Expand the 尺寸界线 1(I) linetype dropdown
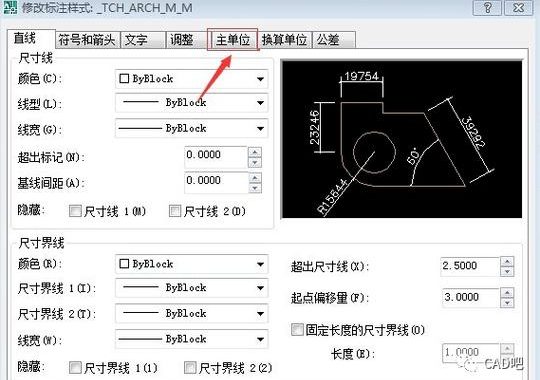The width and height of the screenshot is (540, 380). 191,288
